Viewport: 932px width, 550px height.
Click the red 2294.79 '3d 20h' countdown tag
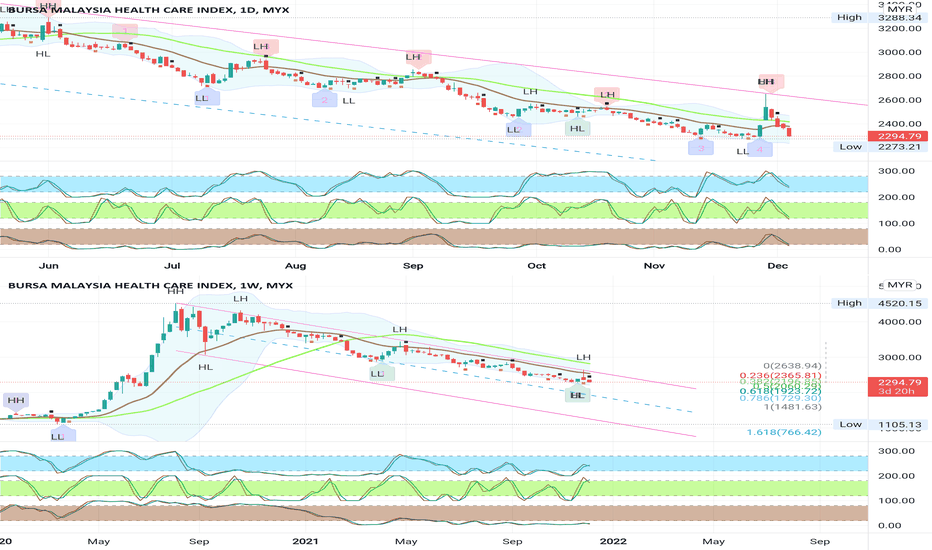pos(898,386)
